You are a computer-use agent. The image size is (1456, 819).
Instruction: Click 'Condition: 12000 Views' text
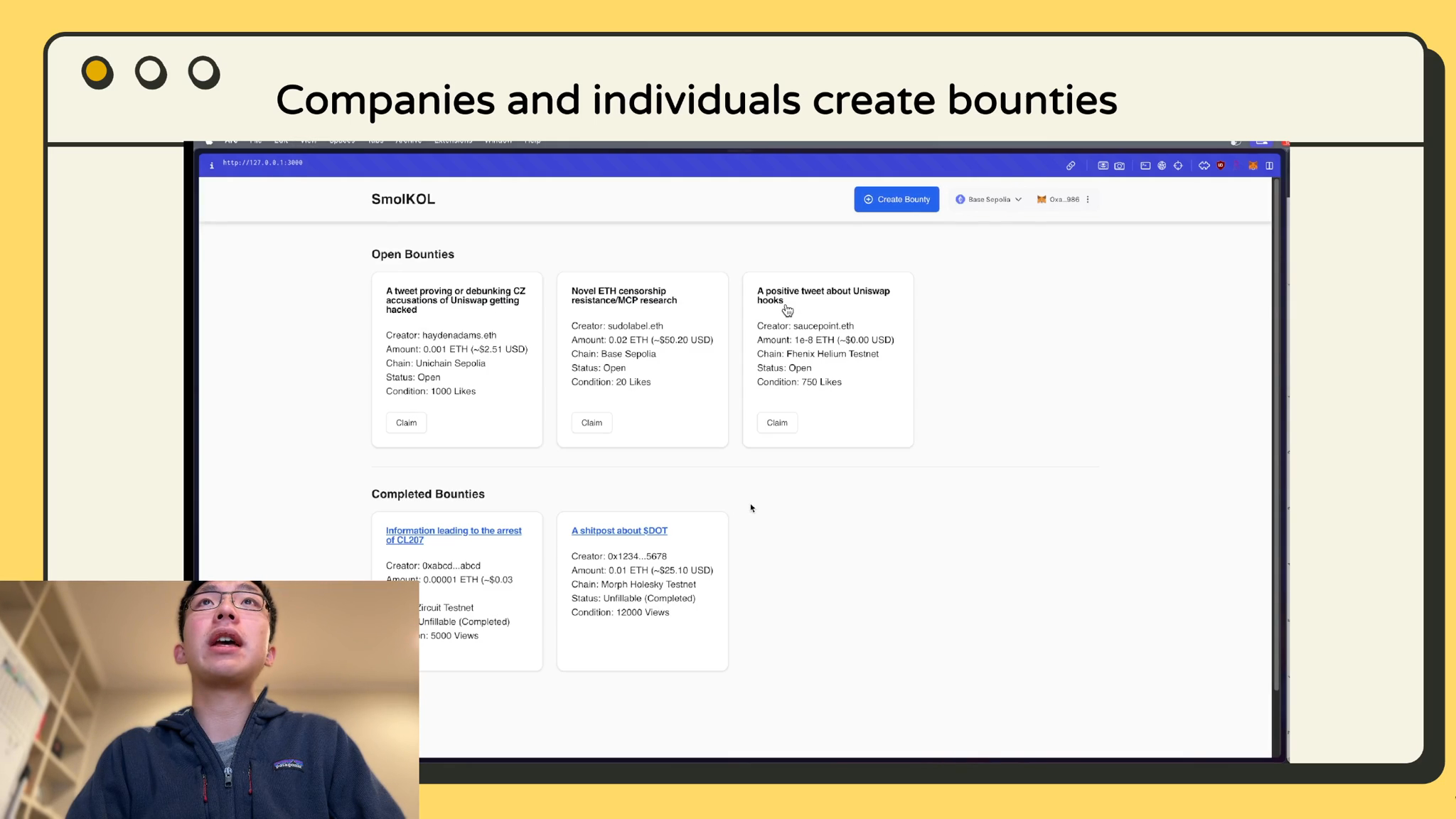[x=620, y=613]
